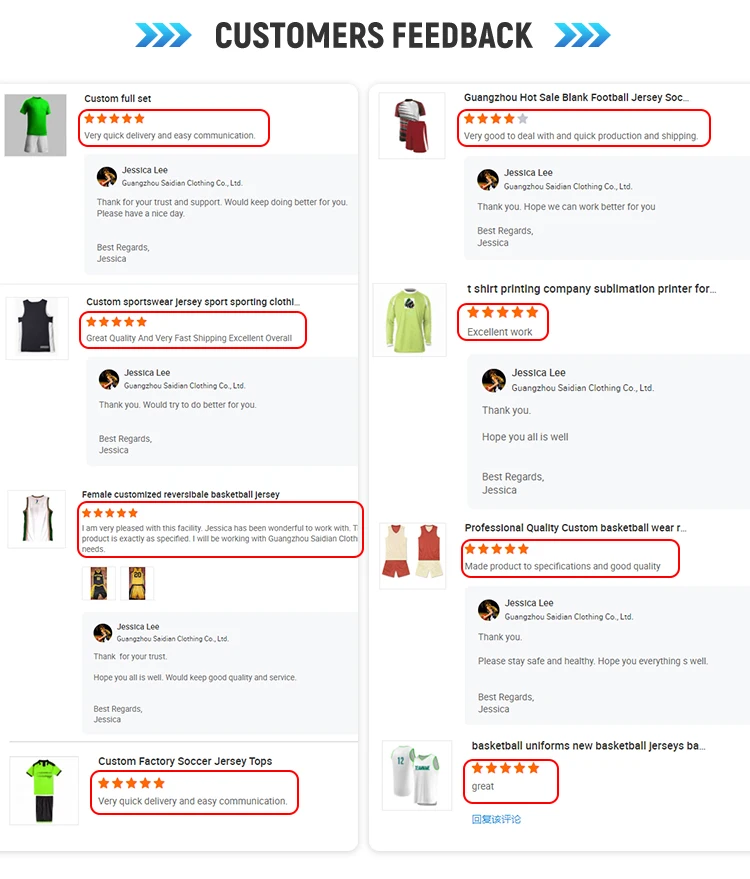The width and height of the screenshot is (750, 879).
Task: Open the first yellow jersey review photo
Action: [99, 583]
